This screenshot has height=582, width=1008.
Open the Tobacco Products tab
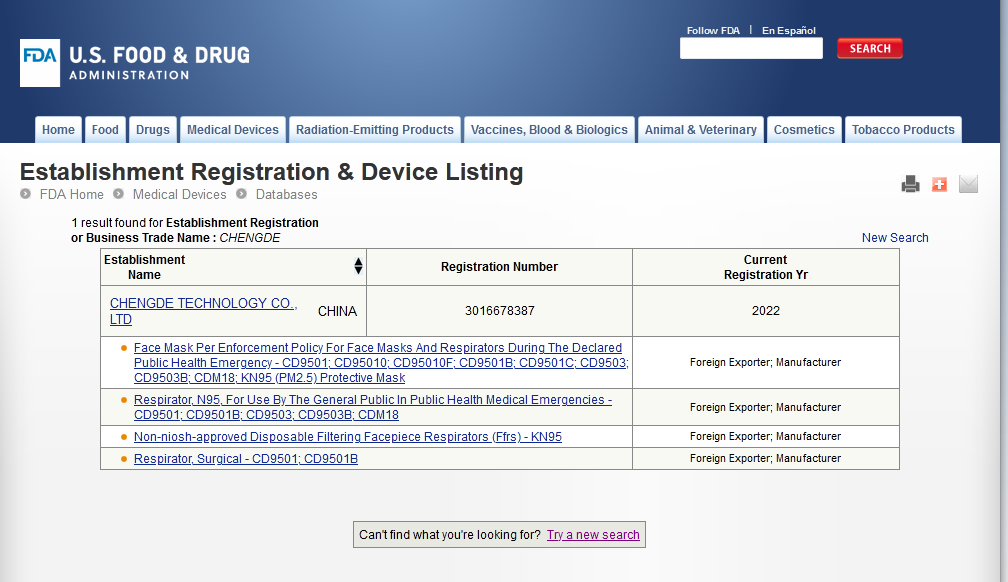903,129
